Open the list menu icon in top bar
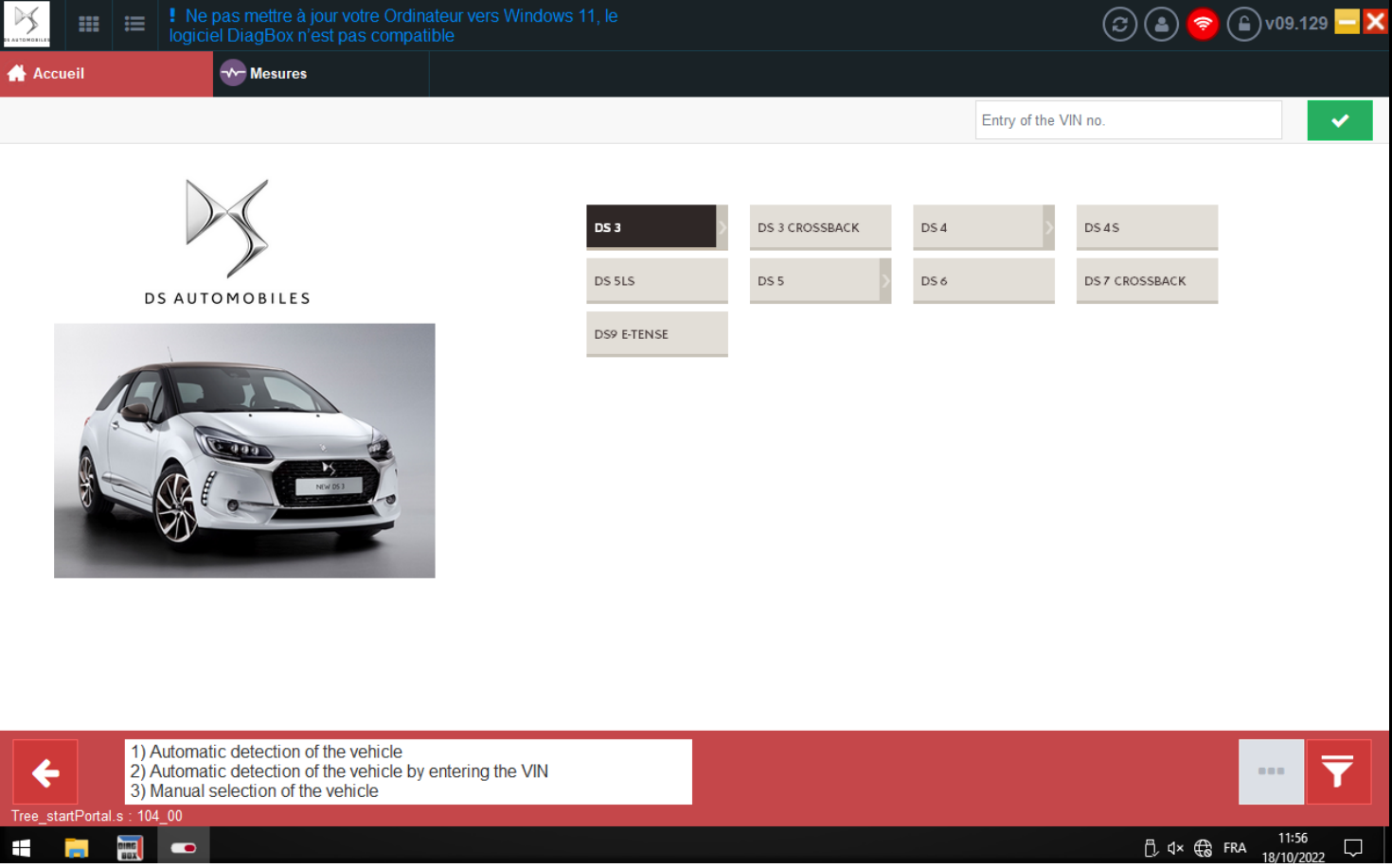Image resolution: width=1392 pixels, height=868 pixels. [134, 25]
